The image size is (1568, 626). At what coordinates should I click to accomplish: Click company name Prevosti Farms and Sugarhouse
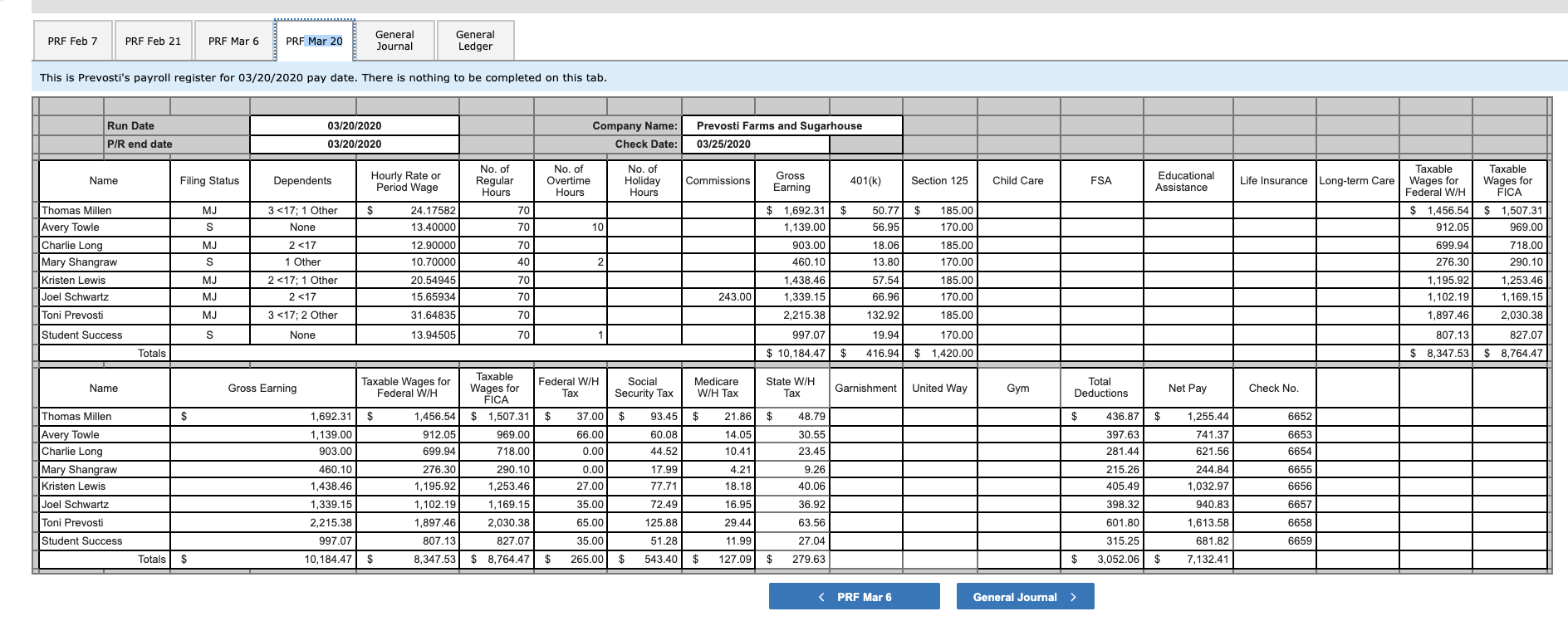click(791, 125)
